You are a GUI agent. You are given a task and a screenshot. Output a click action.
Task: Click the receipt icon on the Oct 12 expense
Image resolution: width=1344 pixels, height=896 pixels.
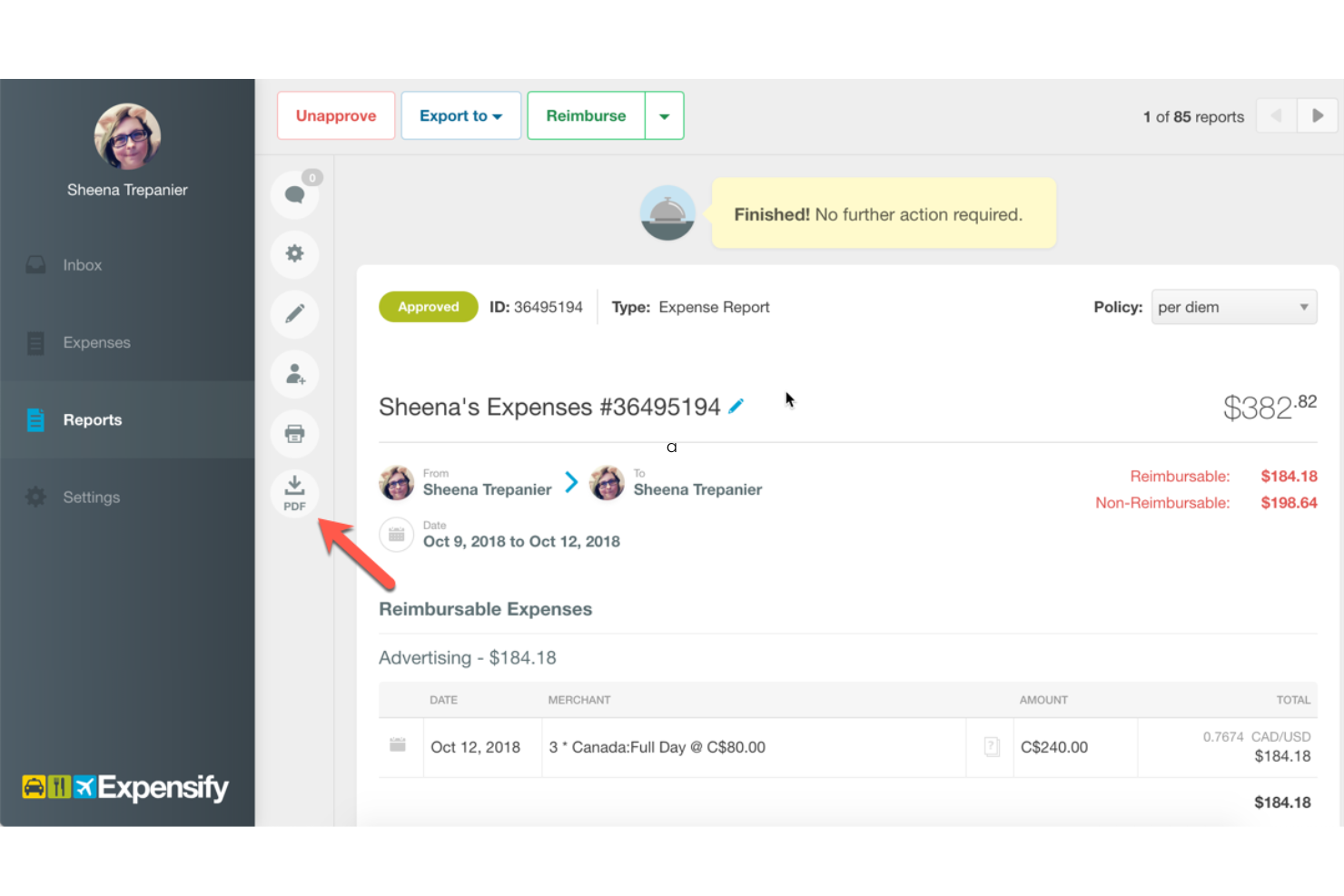pyautogui.click(x=990, y=746)
